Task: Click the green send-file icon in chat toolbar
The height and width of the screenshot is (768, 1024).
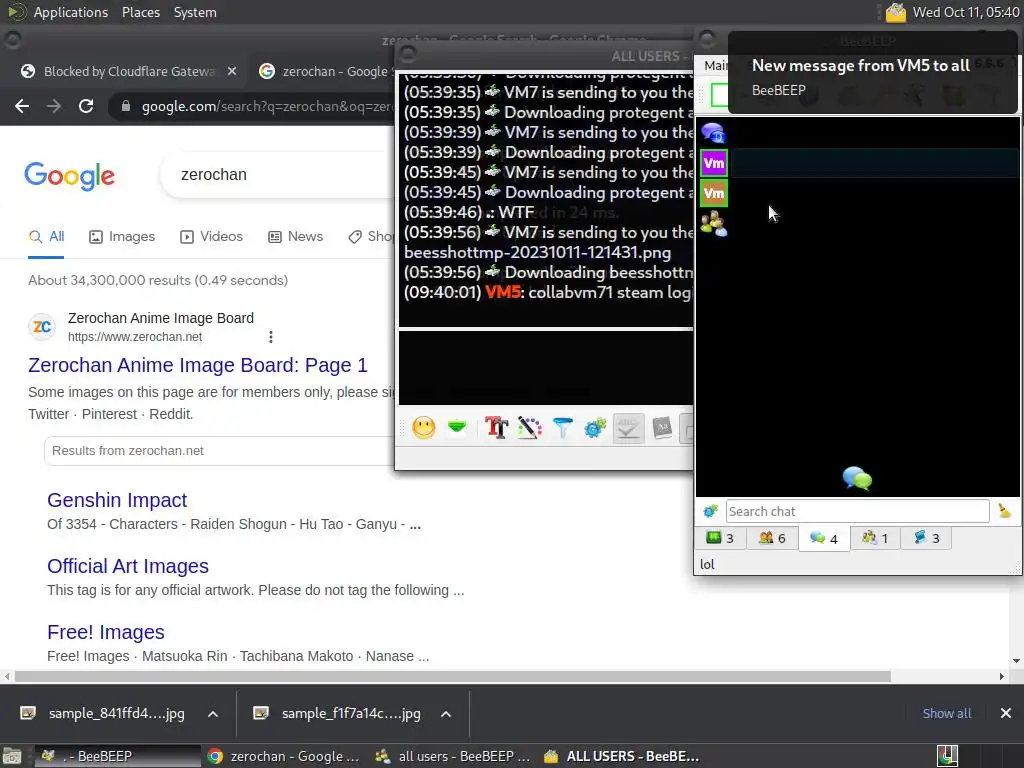Action: pos(457,428)
